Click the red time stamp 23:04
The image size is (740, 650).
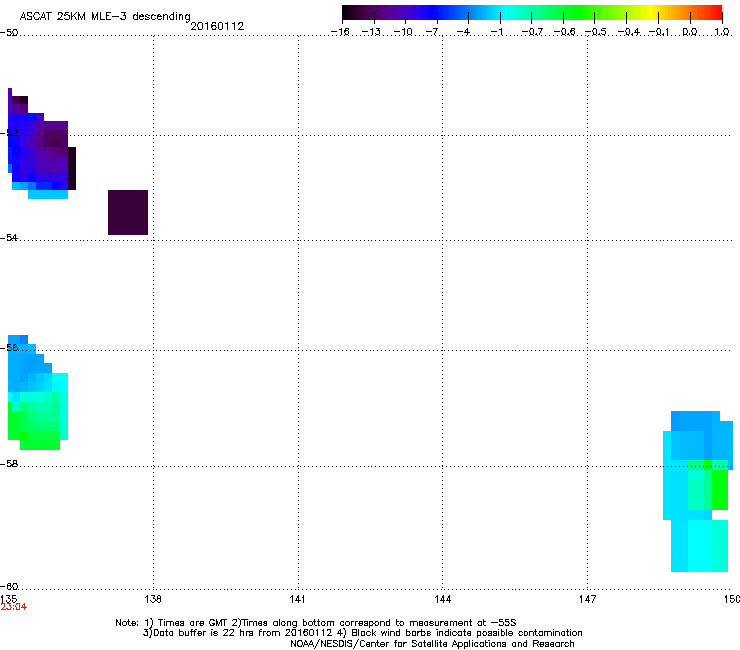click(x=14, y=607)
